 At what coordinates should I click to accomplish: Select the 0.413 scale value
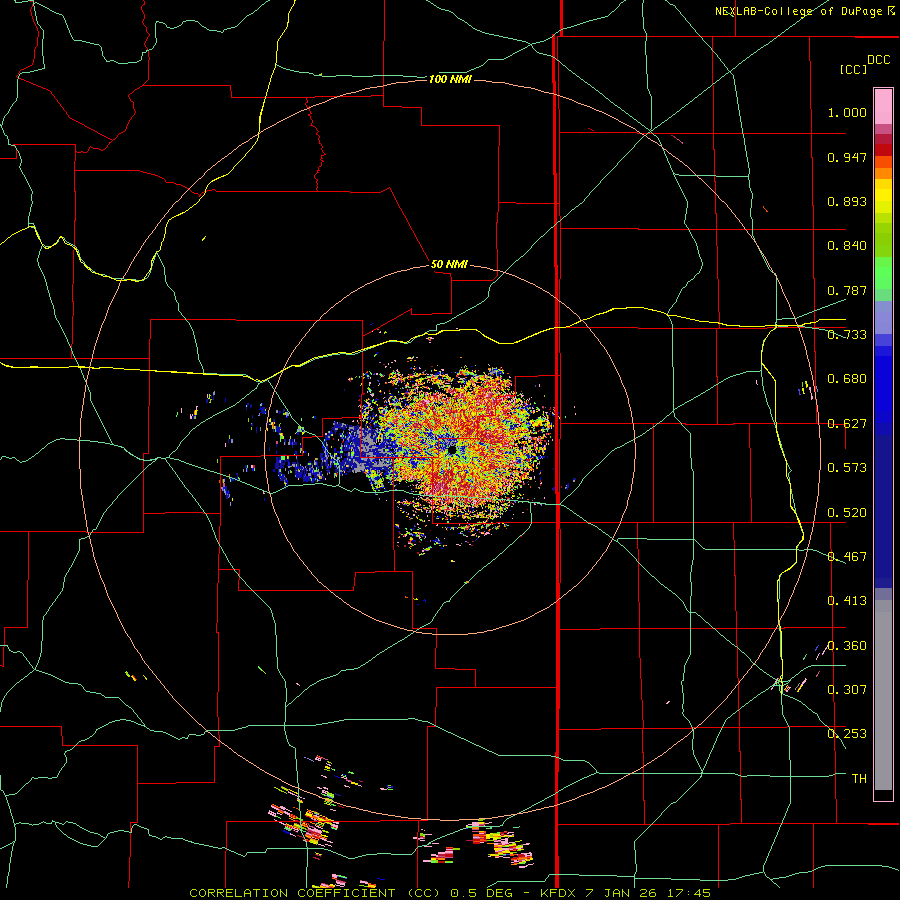[x=847, y=601]
